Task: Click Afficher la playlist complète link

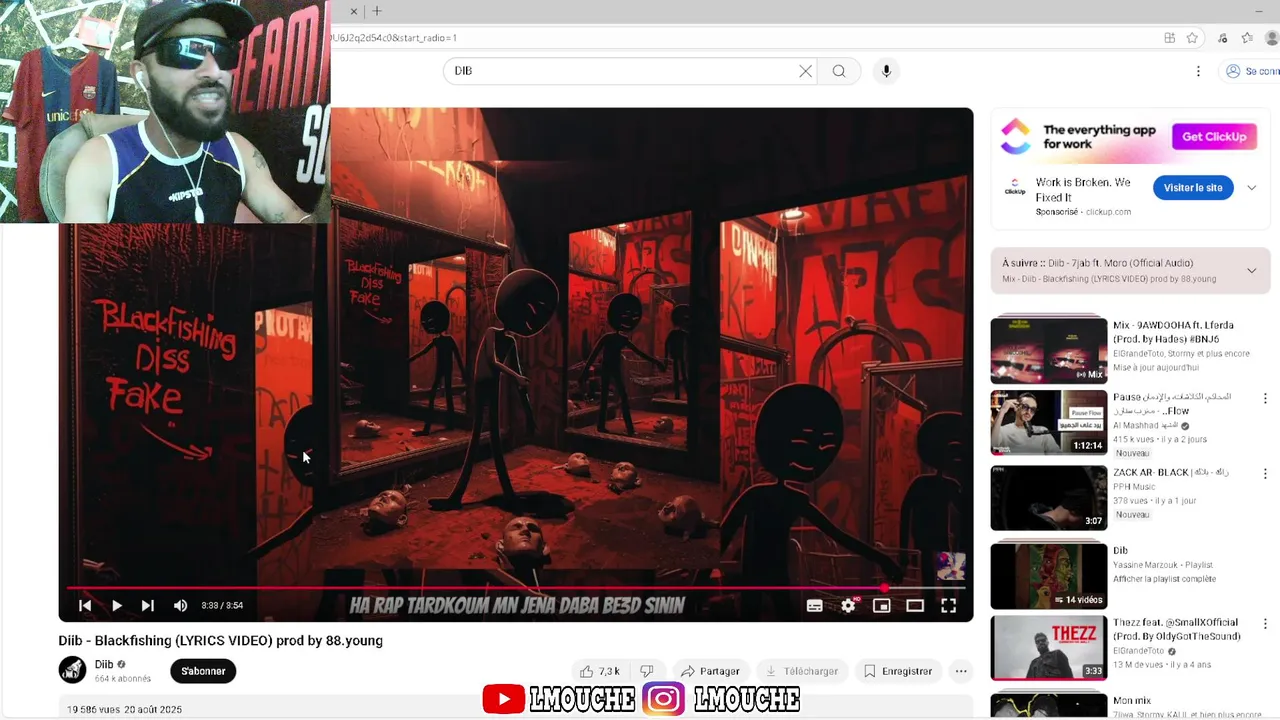Action: pyautogui.click(x=1164, y=579)
